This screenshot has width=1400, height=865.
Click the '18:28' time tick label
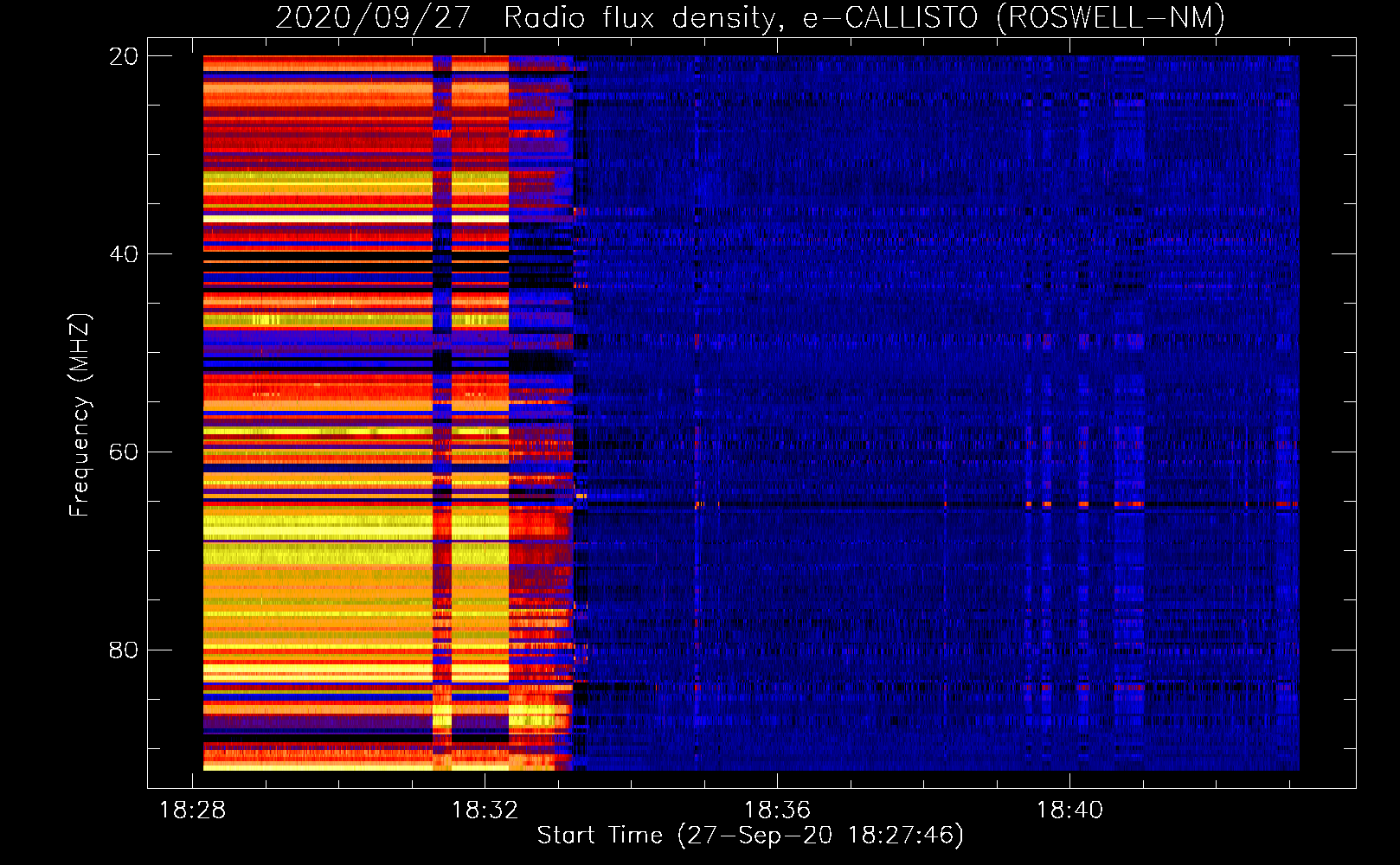click(193, 811)
